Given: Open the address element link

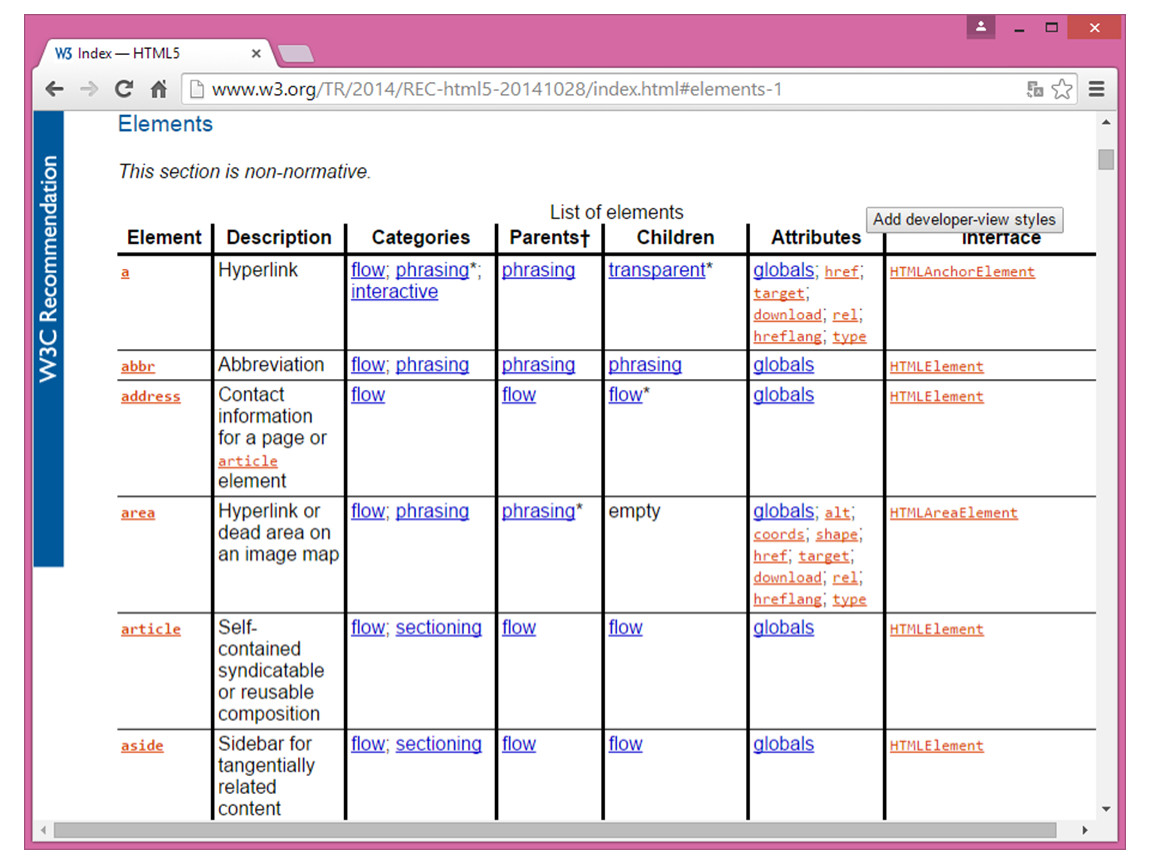Looking at the screenshot, I should (150, 396).
